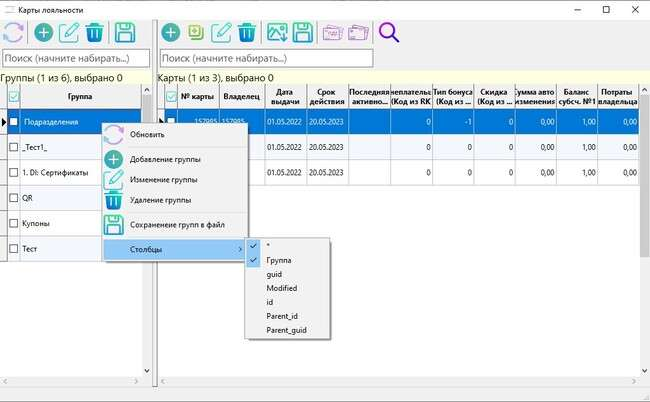Click the delete group trash icon in left toolbar
The image size is (650, 402).
(x=95, y=33)
